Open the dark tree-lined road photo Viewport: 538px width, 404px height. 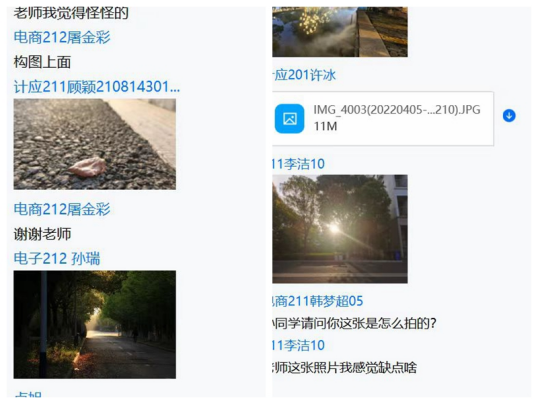95,324
